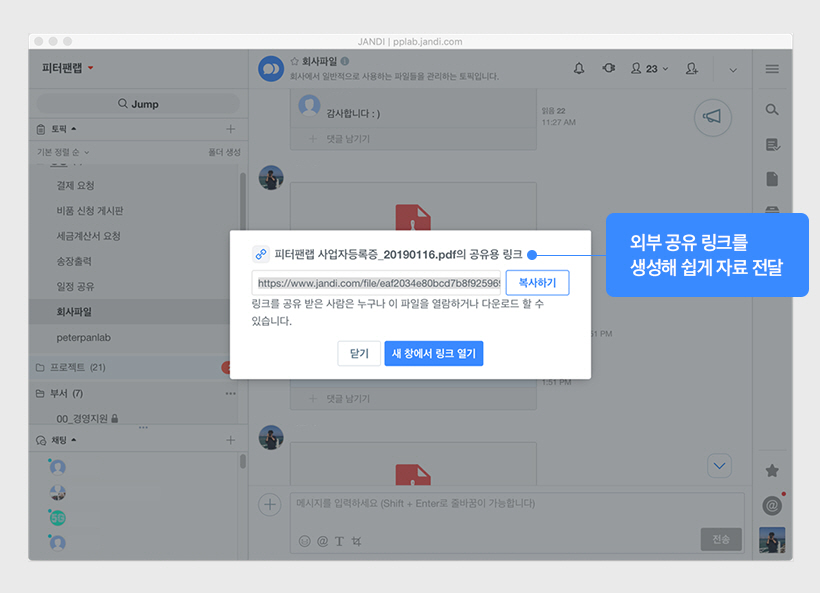The image size is (820, 593).
Task: Open the mentions @ icon in right sidebar
Action: 771,506
